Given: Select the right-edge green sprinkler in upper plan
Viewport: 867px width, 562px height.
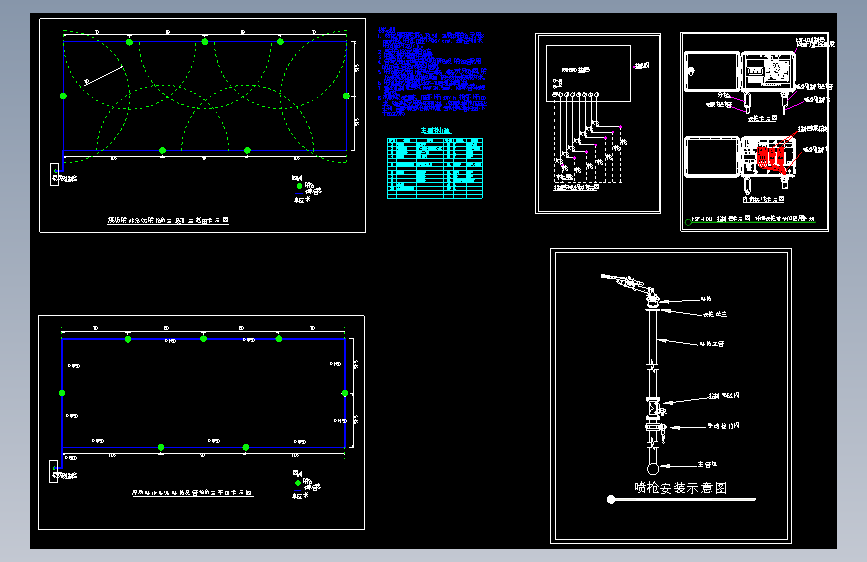Looking at the screenshot, I should point(346,96).
